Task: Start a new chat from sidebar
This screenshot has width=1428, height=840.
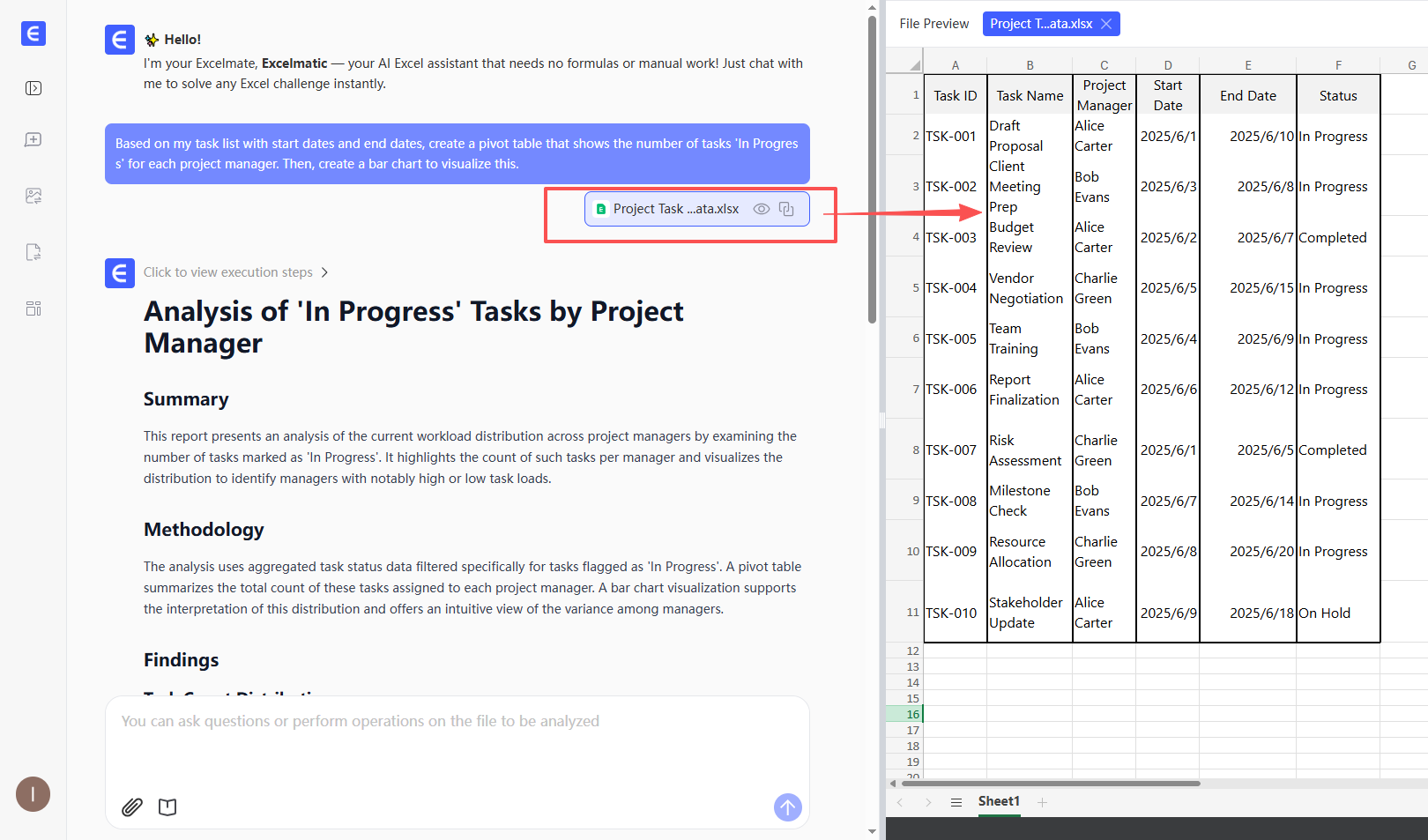Action: coord(33,140)
